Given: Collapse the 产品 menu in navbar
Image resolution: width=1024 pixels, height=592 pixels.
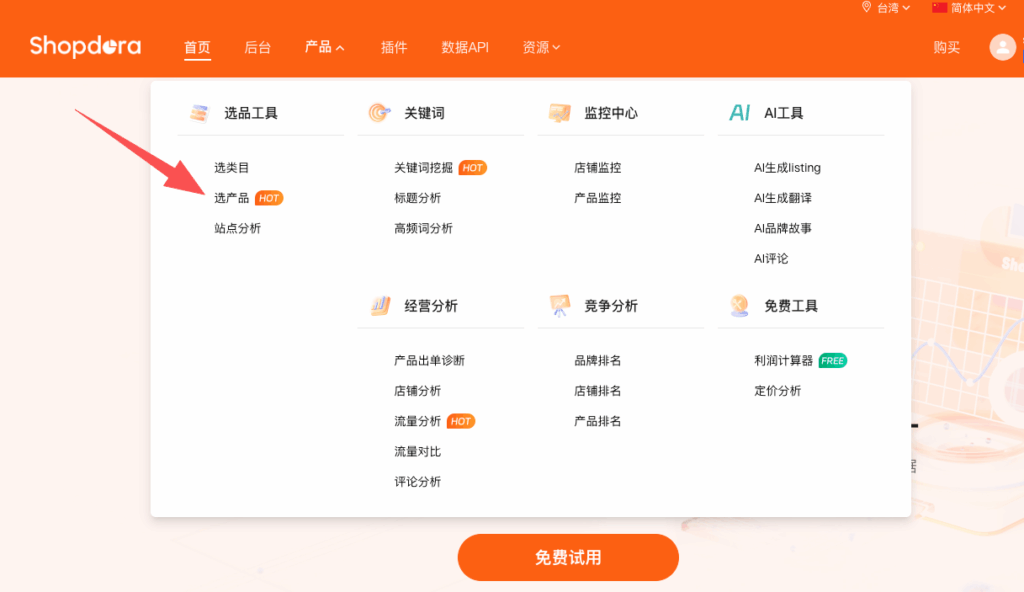Looking at the screenshot, I should (325, 47).
